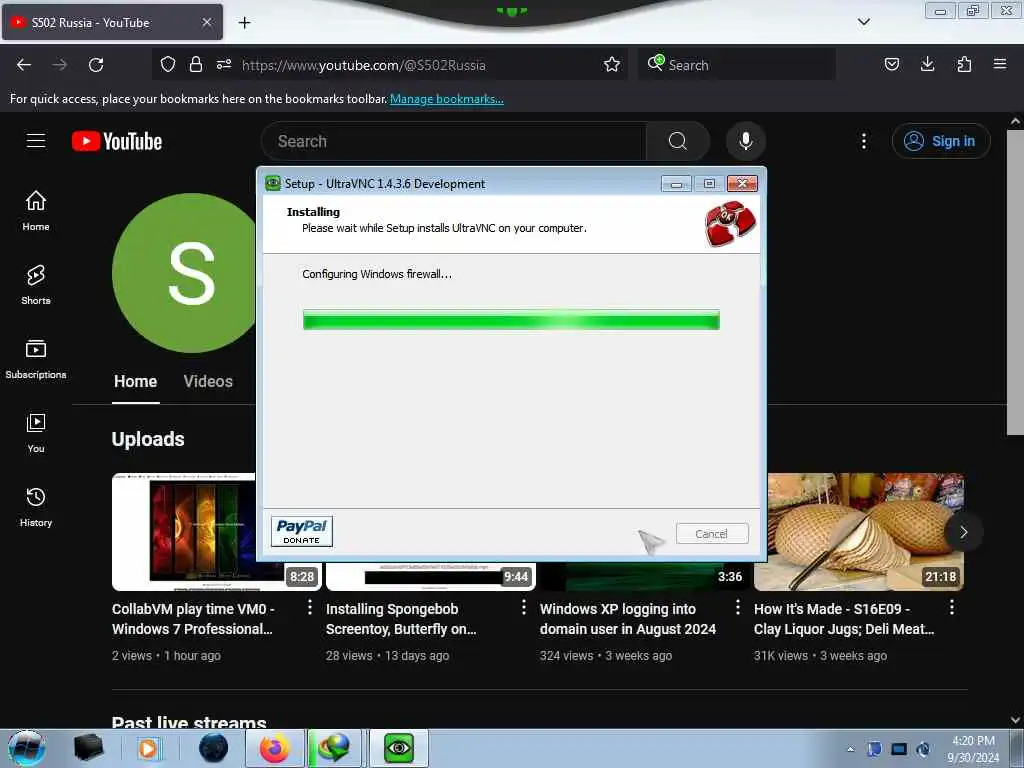Show next uploads with the right chevron
This screenshot has height=768, width=1024.
[963, 532]
